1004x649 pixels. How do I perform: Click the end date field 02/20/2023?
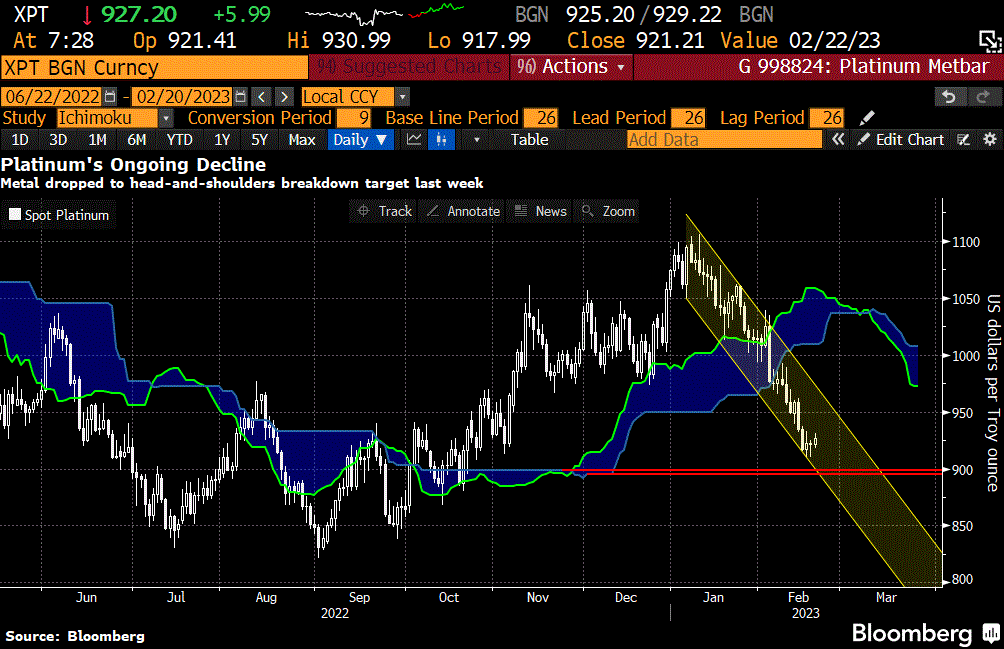click(183, 97)
